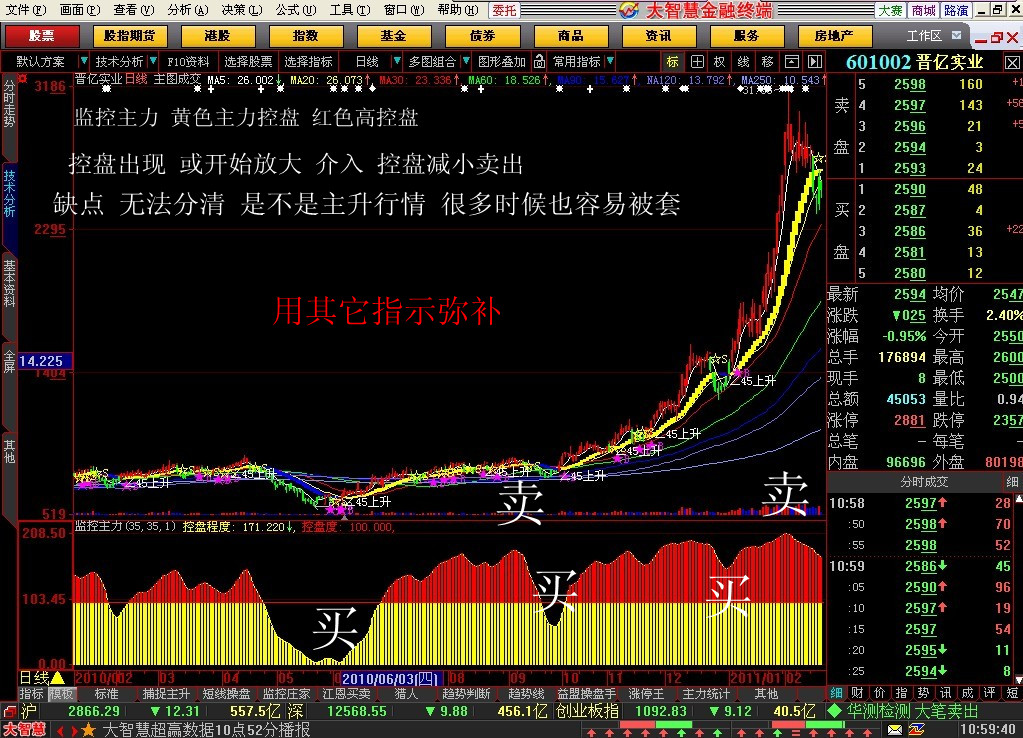Click the 细 button beside 分时成交
This screenshot has height=738, width=1023.
[x=1012, y=482]
